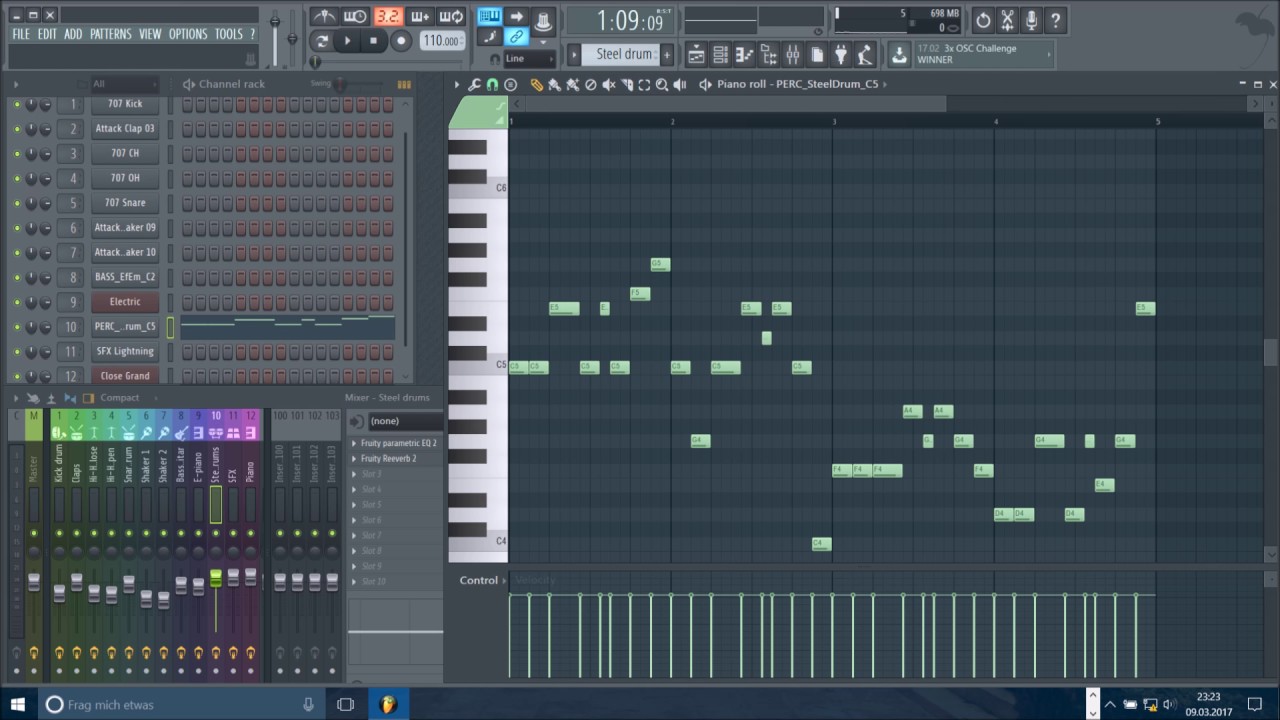Expand mixer Slot 3 menu
Screen dimensions: 1280x720
coord(354,474)
